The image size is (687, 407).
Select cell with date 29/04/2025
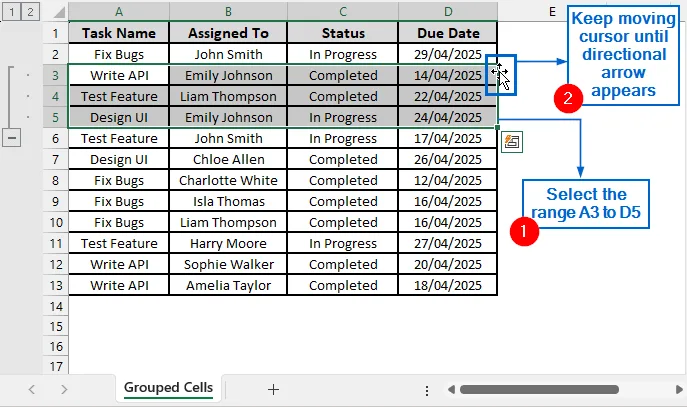coord(448,54)
